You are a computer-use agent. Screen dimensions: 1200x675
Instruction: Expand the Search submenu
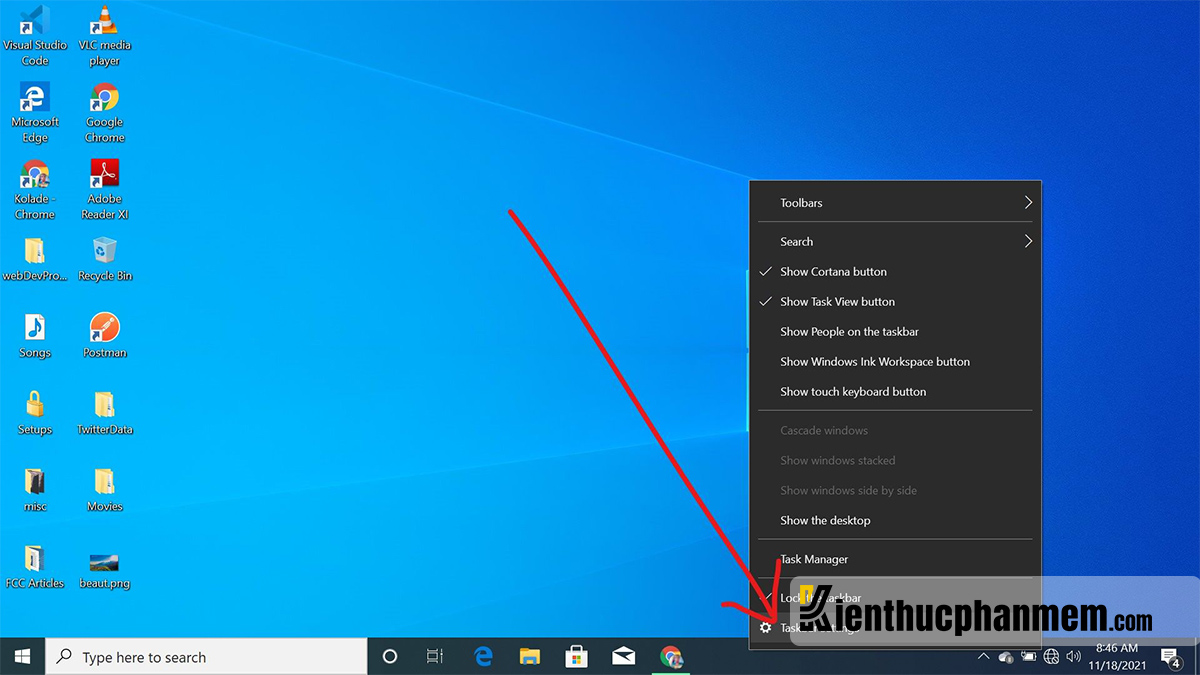(895, 241)
